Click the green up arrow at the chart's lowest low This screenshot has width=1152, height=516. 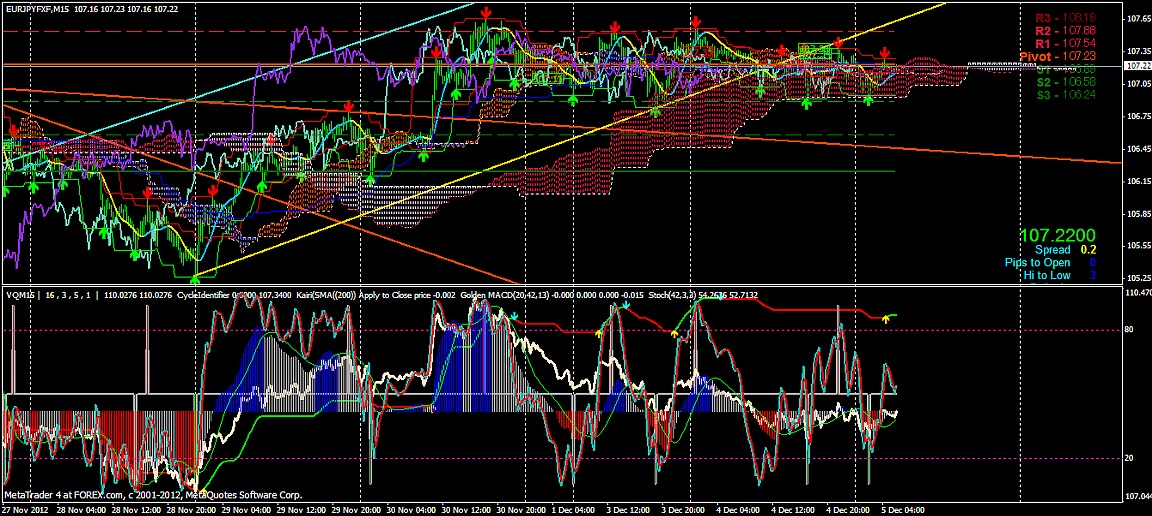pos(194,269)
